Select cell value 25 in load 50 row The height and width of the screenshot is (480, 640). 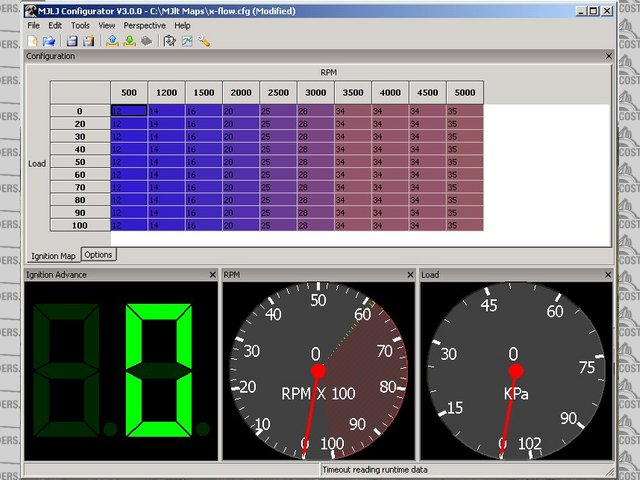click(x=278, y=162)
